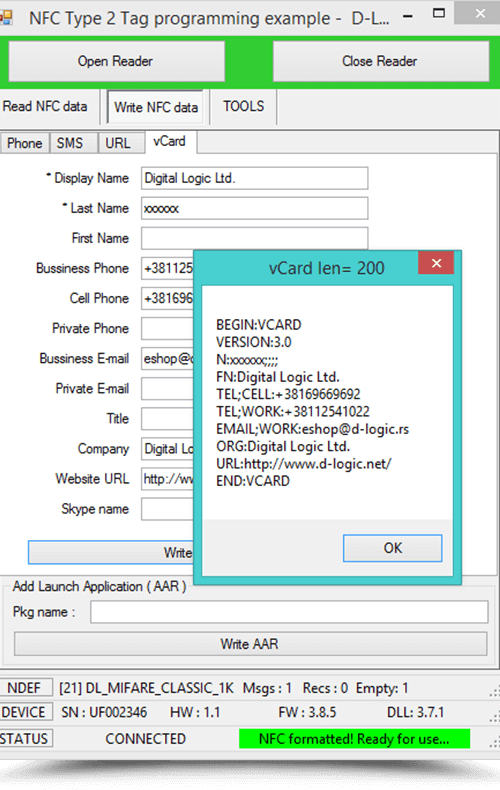Screen dimensions: 500x790
Task: Click the NDEF status label
Action: pyautogui.click(x=25, y=688)
